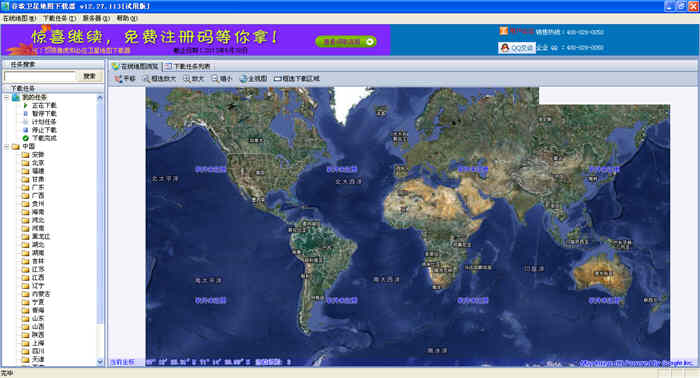Collapse the 中国 folder tree node
This screenshot has height=378, width=700.
[x=7, y=146]
